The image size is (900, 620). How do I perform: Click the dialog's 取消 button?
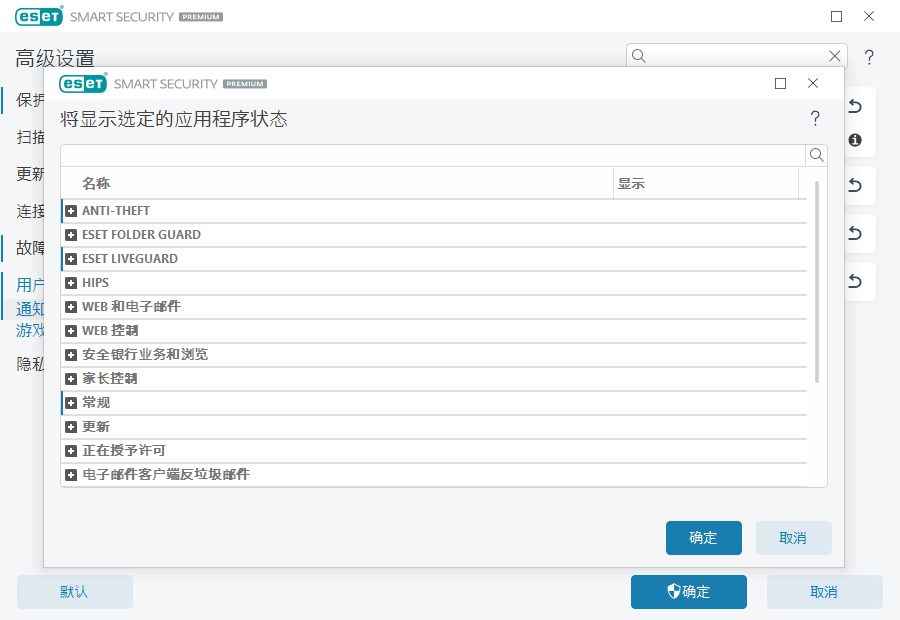click(x=793, y=538)
